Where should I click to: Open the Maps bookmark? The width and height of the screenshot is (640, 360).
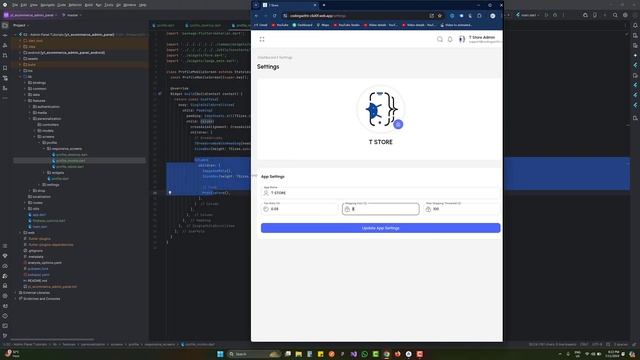(323, 25)
